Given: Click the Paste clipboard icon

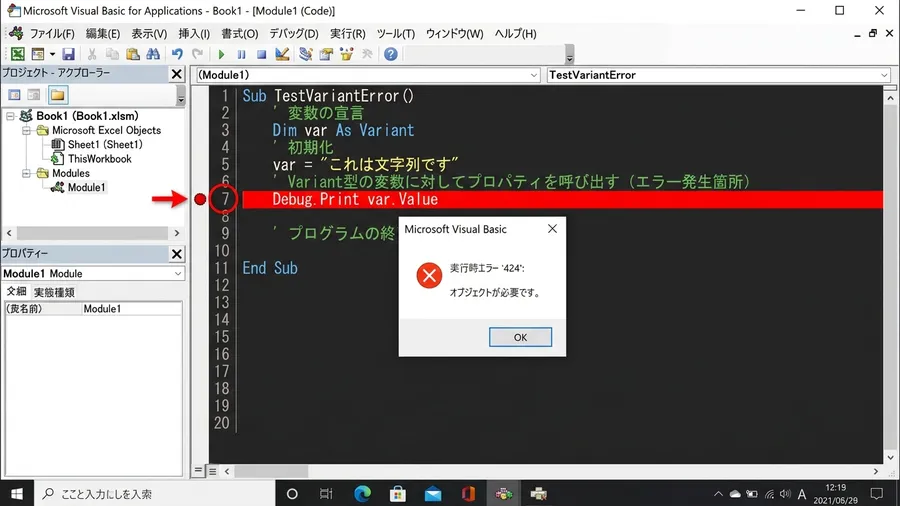Looking at the screenshot, I should [133, 54].
